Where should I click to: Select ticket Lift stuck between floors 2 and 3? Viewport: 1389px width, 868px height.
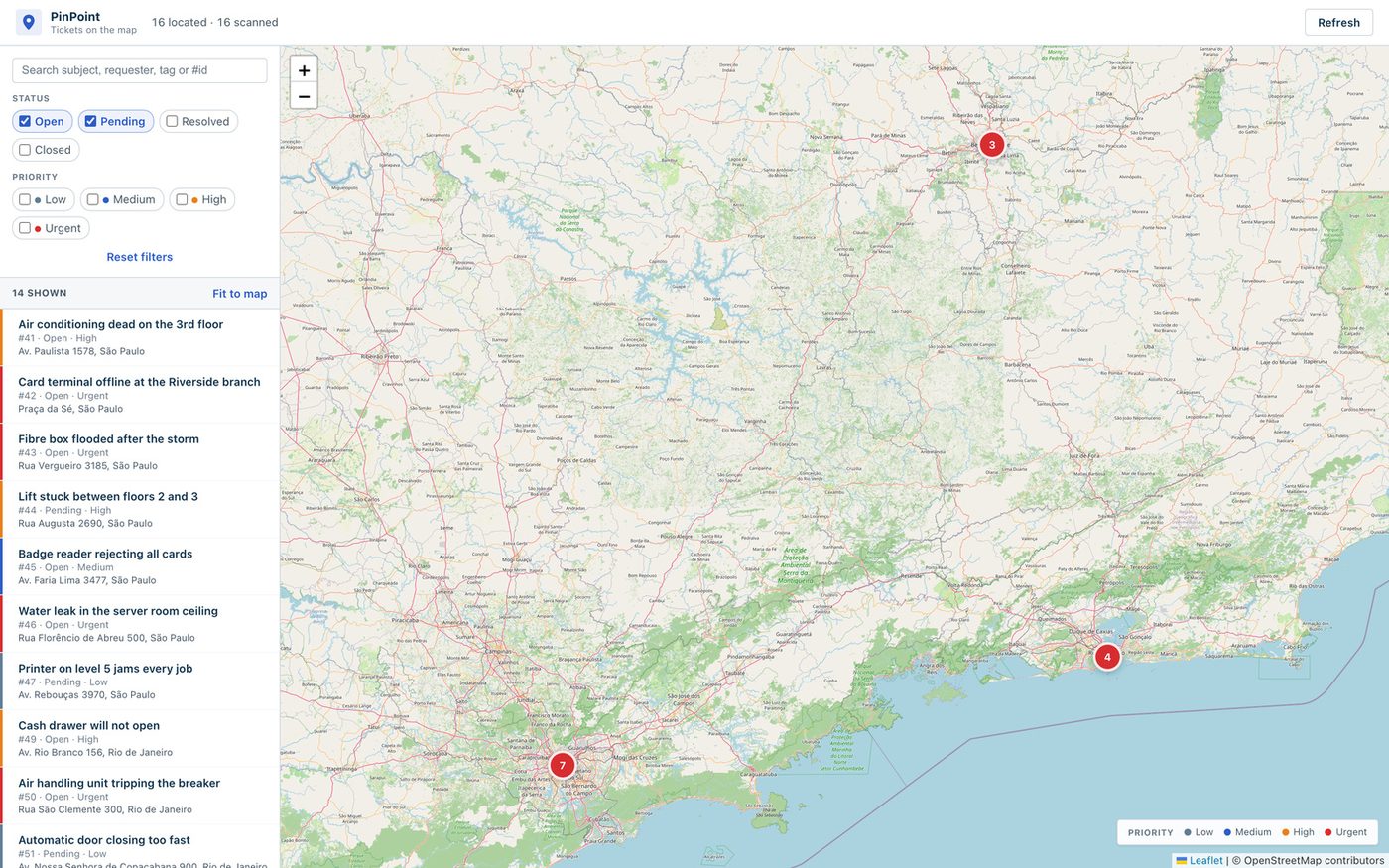(140, 510)
